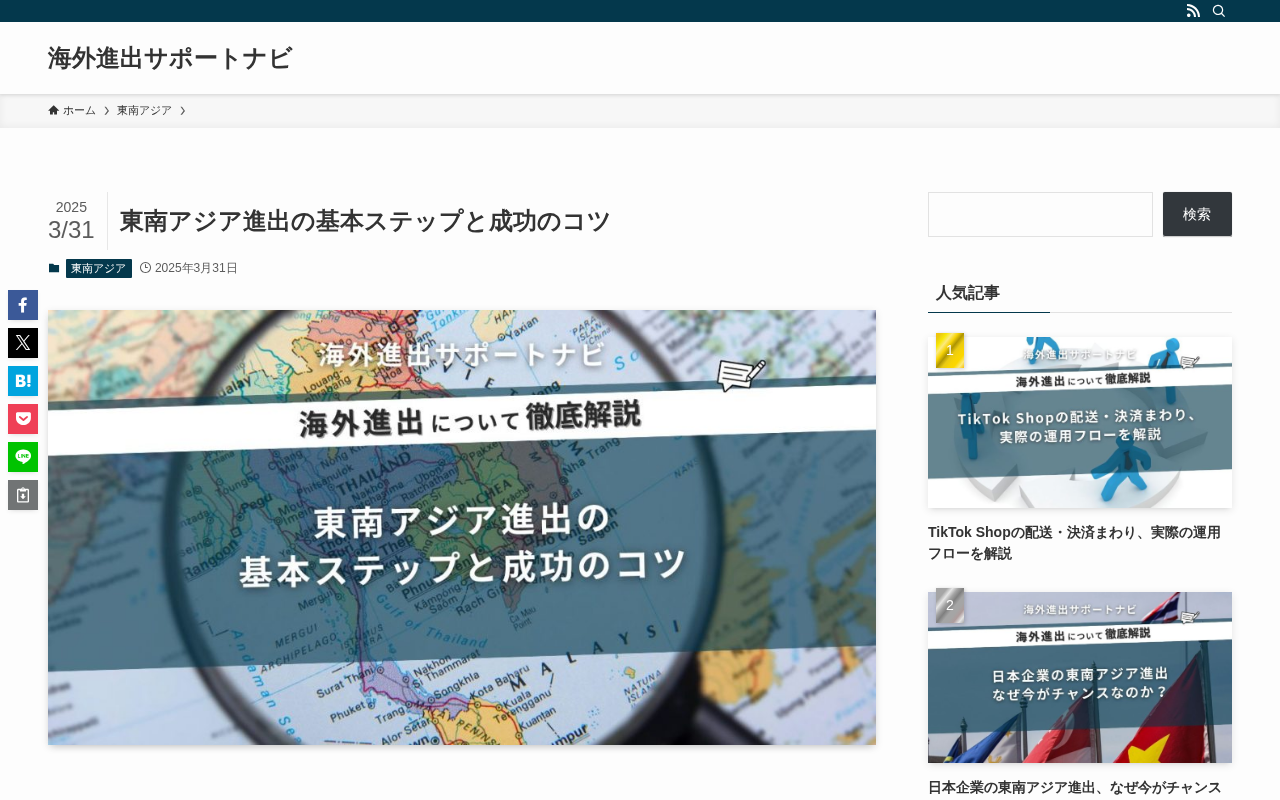Open 東南アジア breadcrumb link
Screen dimensions: 1280x800
144,110
